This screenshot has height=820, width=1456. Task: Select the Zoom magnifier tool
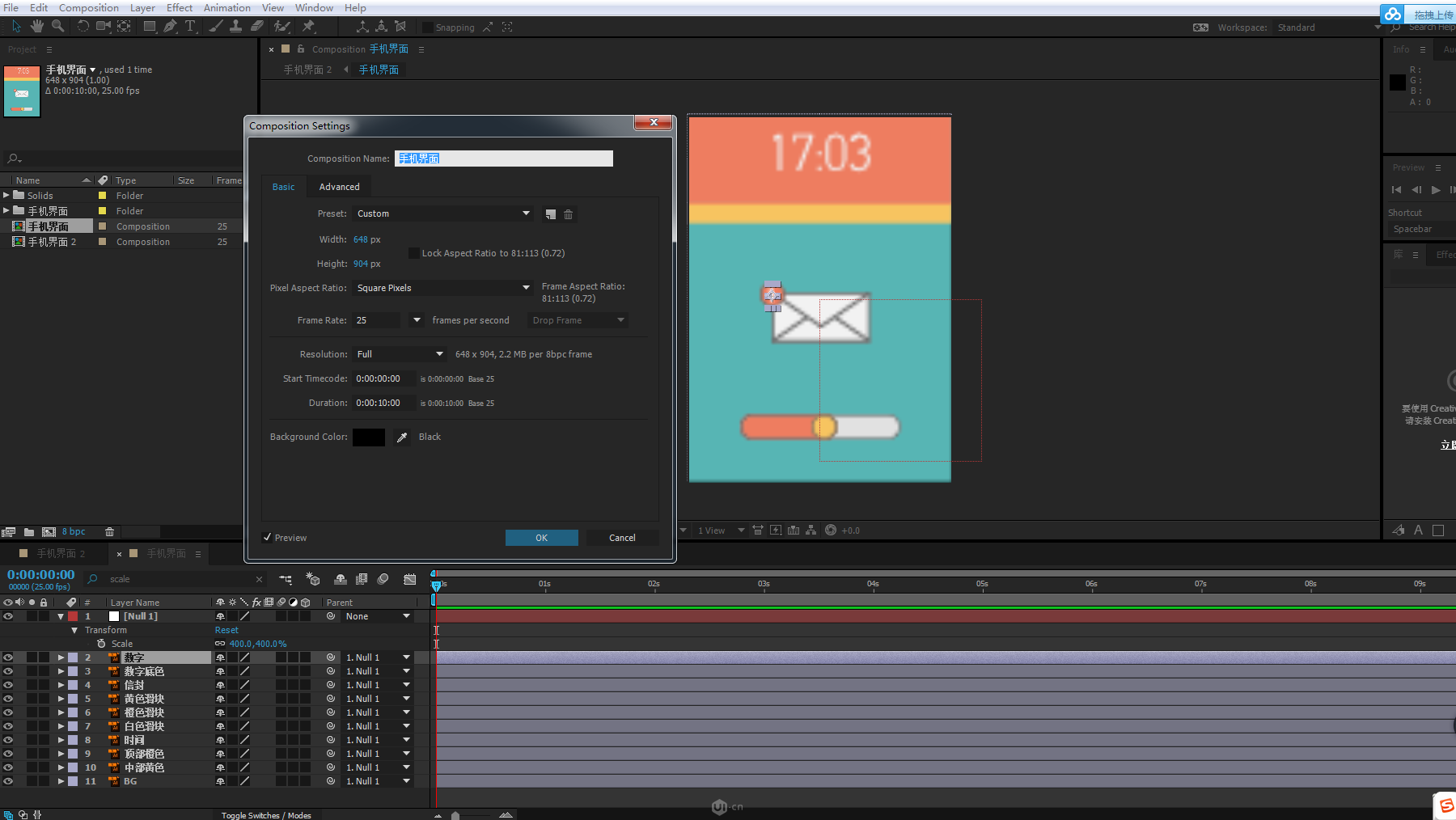pyautogui.click(x=57, y=27)
